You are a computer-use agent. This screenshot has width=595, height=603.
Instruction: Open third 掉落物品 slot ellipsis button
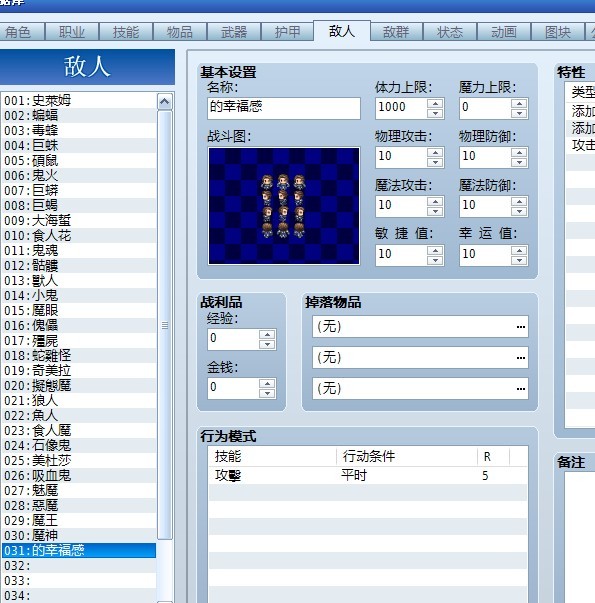pos(521,388)
